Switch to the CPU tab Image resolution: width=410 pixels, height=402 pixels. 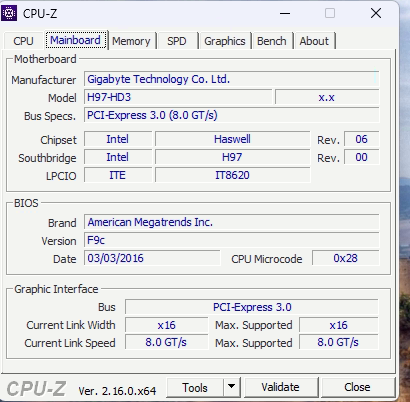[x=23, y=41]
